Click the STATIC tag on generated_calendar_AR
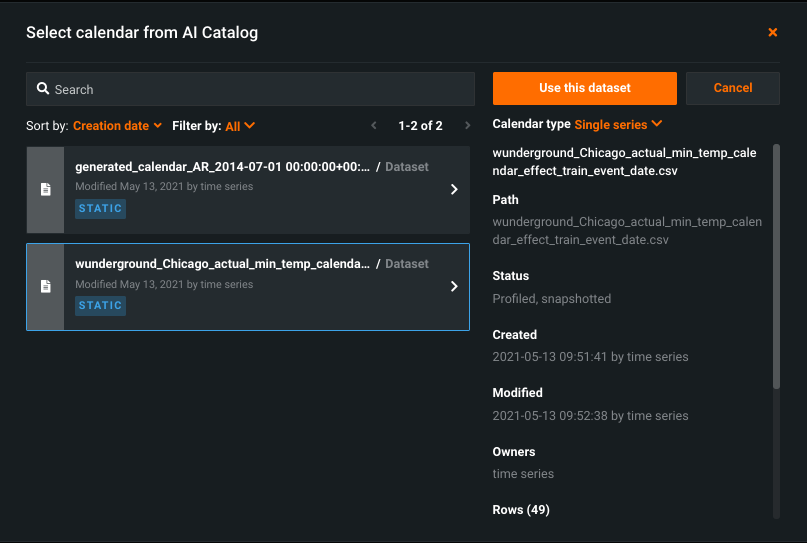807x543 pixels. 100,209
